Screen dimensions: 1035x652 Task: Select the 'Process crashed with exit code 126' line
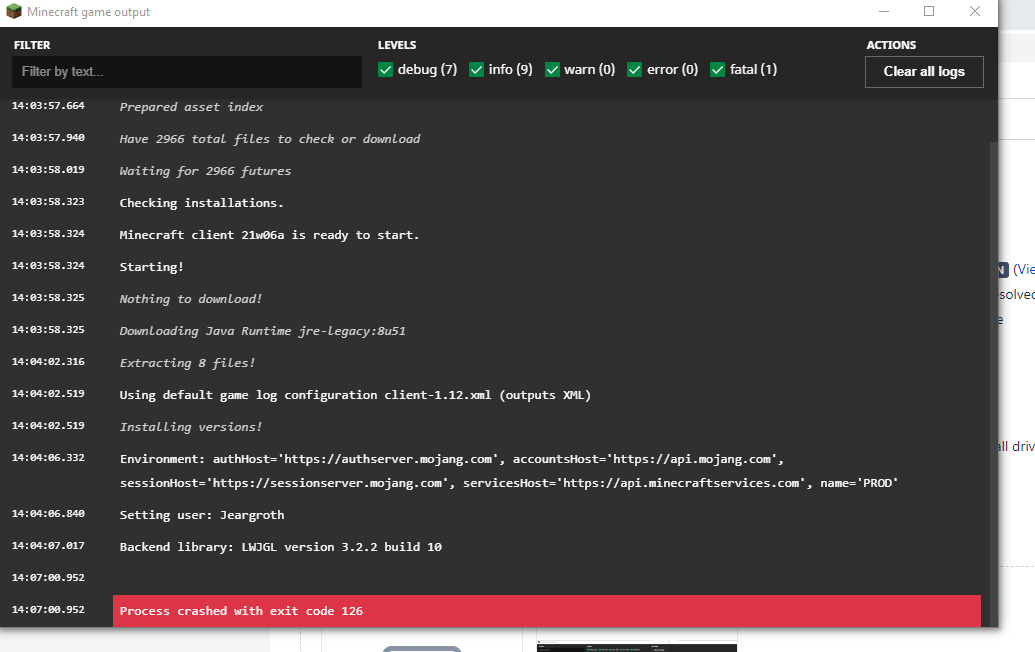(547, 610)
